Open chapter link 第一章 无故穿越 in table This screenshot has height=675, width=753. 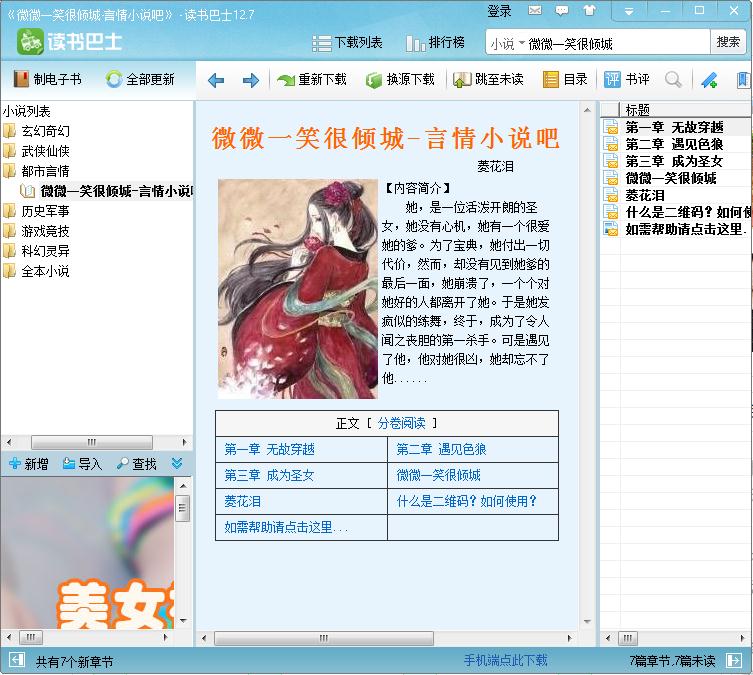pos(269,449)
